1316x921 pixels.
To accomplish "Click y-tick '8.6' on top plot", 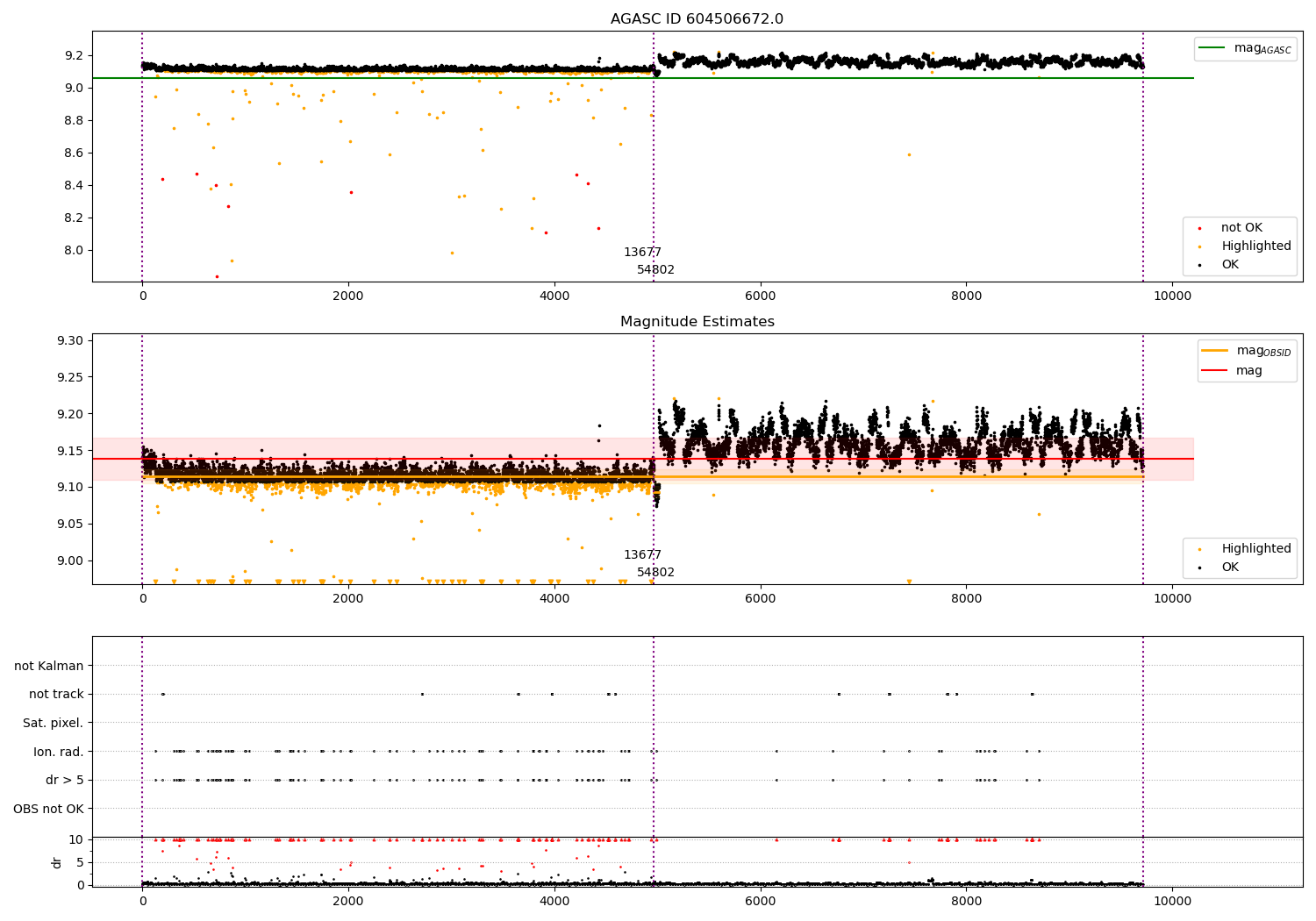I will 74,153.
